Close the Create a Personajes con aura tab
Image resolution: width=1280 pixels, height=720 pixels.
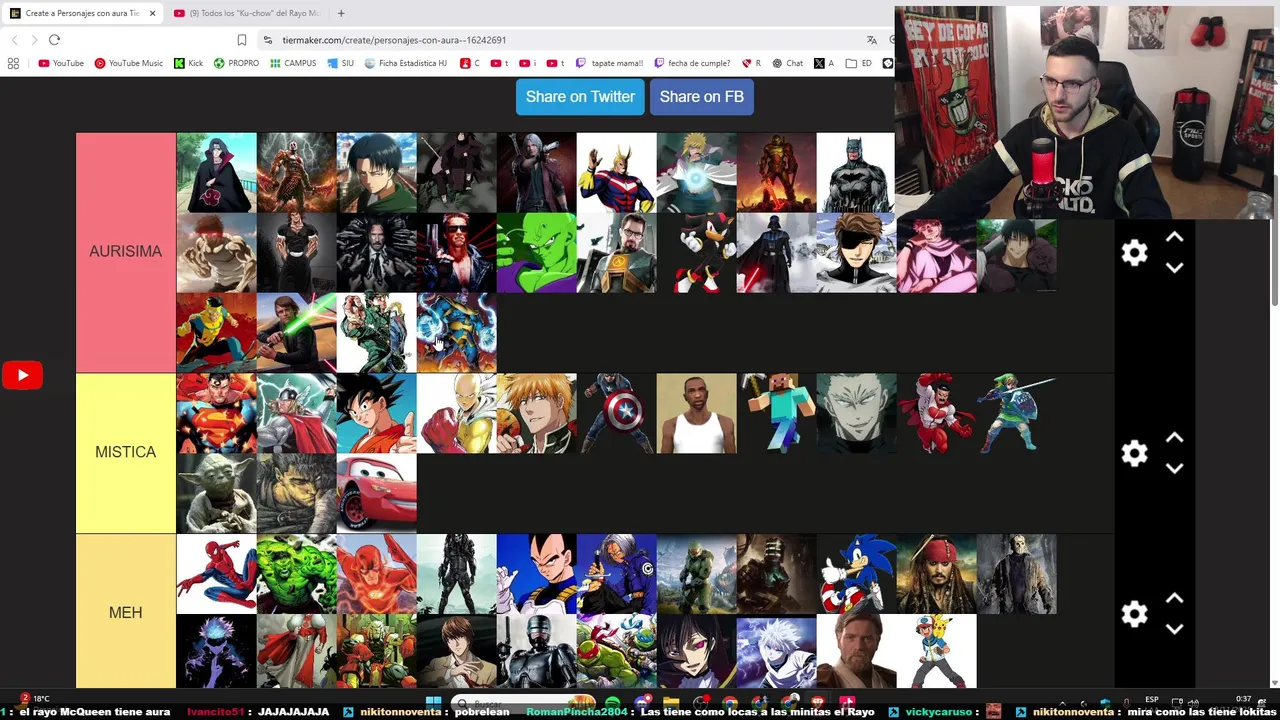point(152,13)
